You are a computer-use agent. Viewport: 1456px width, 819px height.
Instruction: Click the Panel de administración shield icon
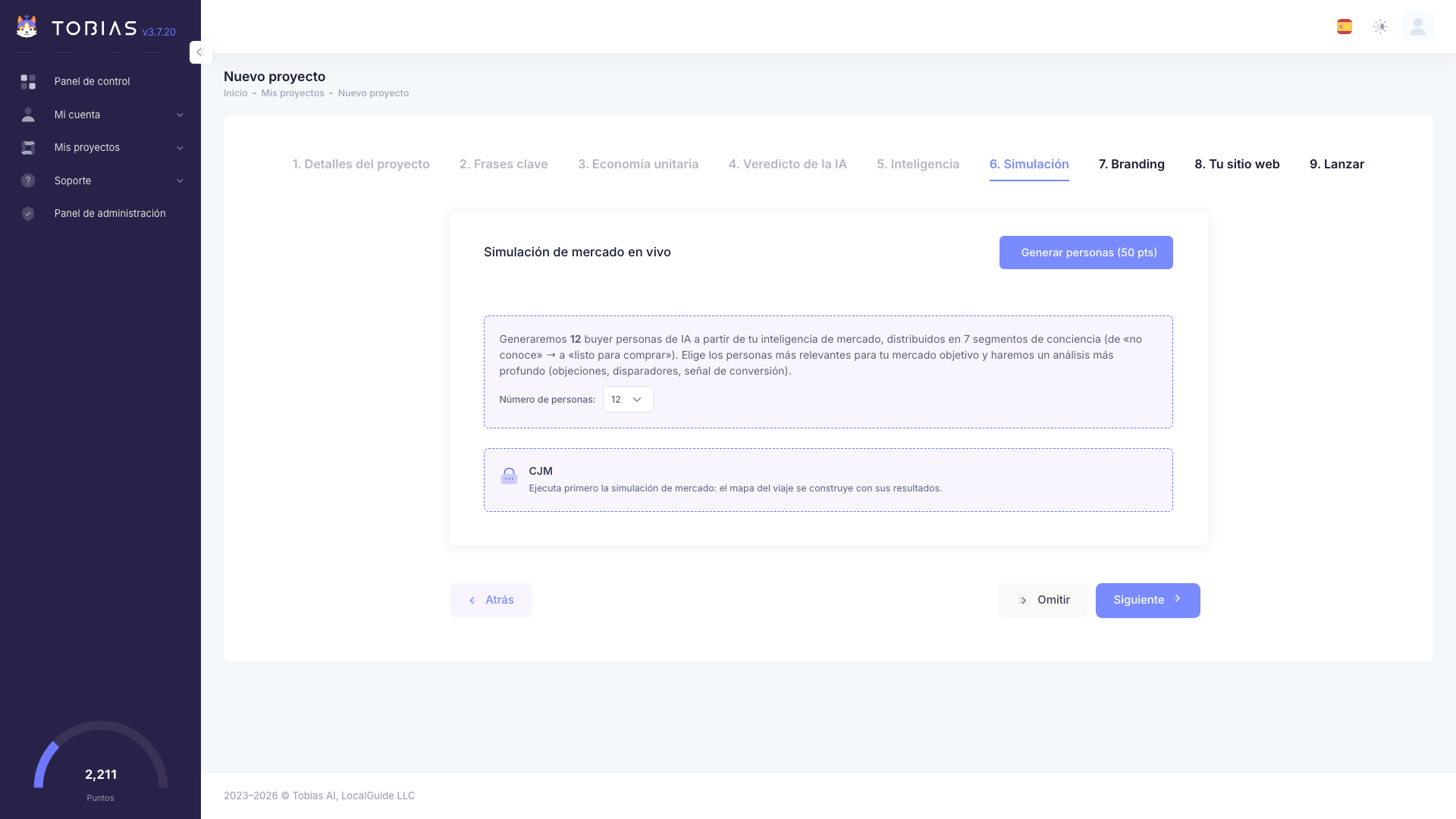(x=28, y=214)
